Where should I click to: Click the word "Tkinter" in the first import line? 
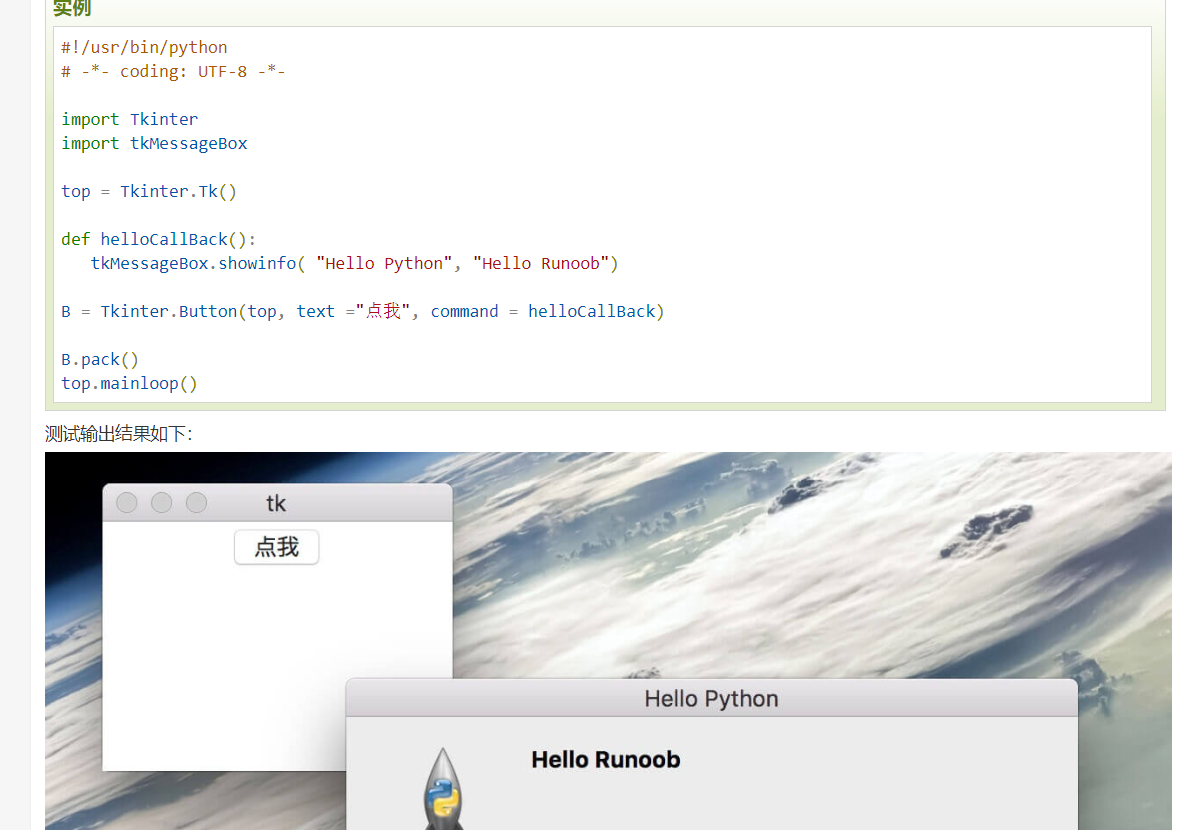click(163, 119)
